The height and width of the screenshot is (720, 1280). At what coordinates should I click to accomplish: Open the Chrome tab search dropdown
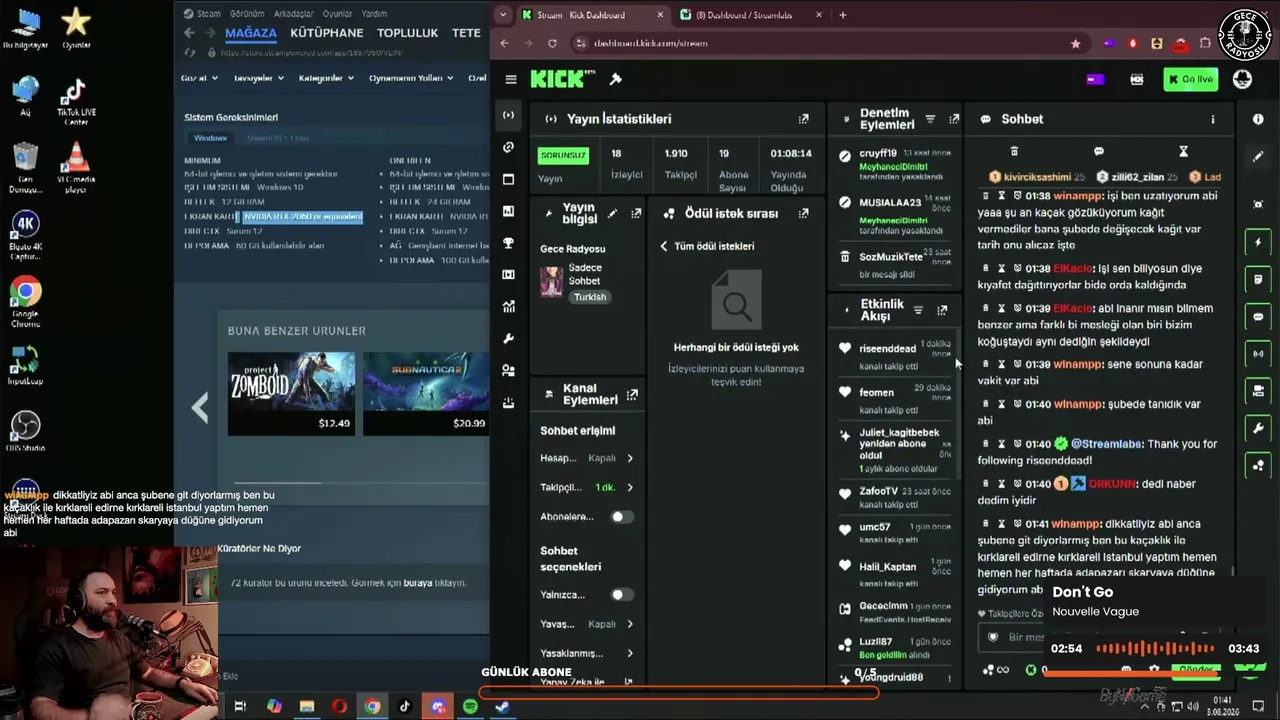click(x=503, y=15)
